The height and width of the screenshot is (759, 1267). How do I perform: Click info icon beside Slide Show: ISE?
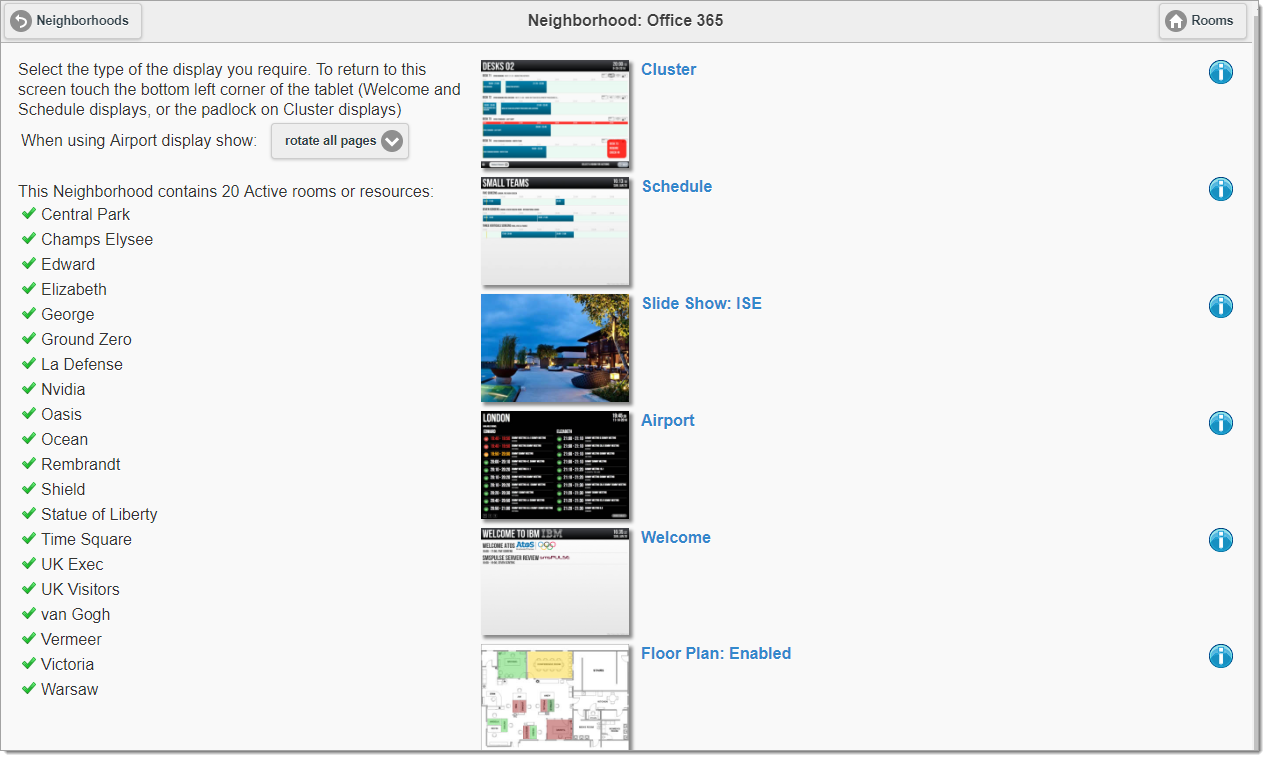coord(1220,306)
